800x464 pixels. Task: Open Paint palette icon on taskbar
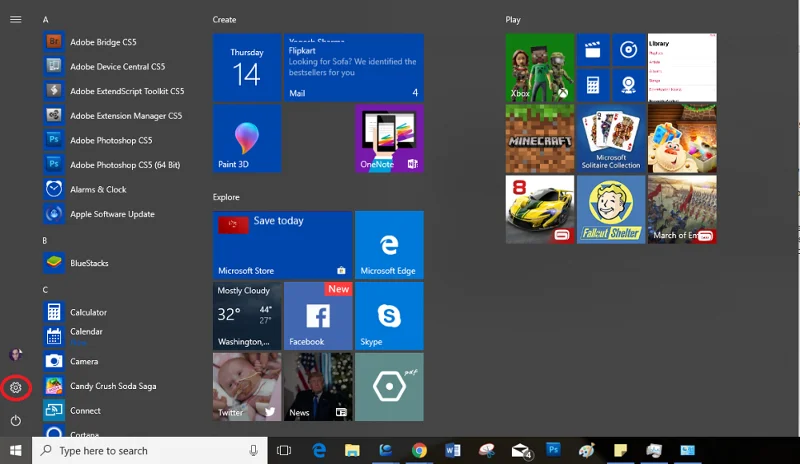(x=587, y=450)
